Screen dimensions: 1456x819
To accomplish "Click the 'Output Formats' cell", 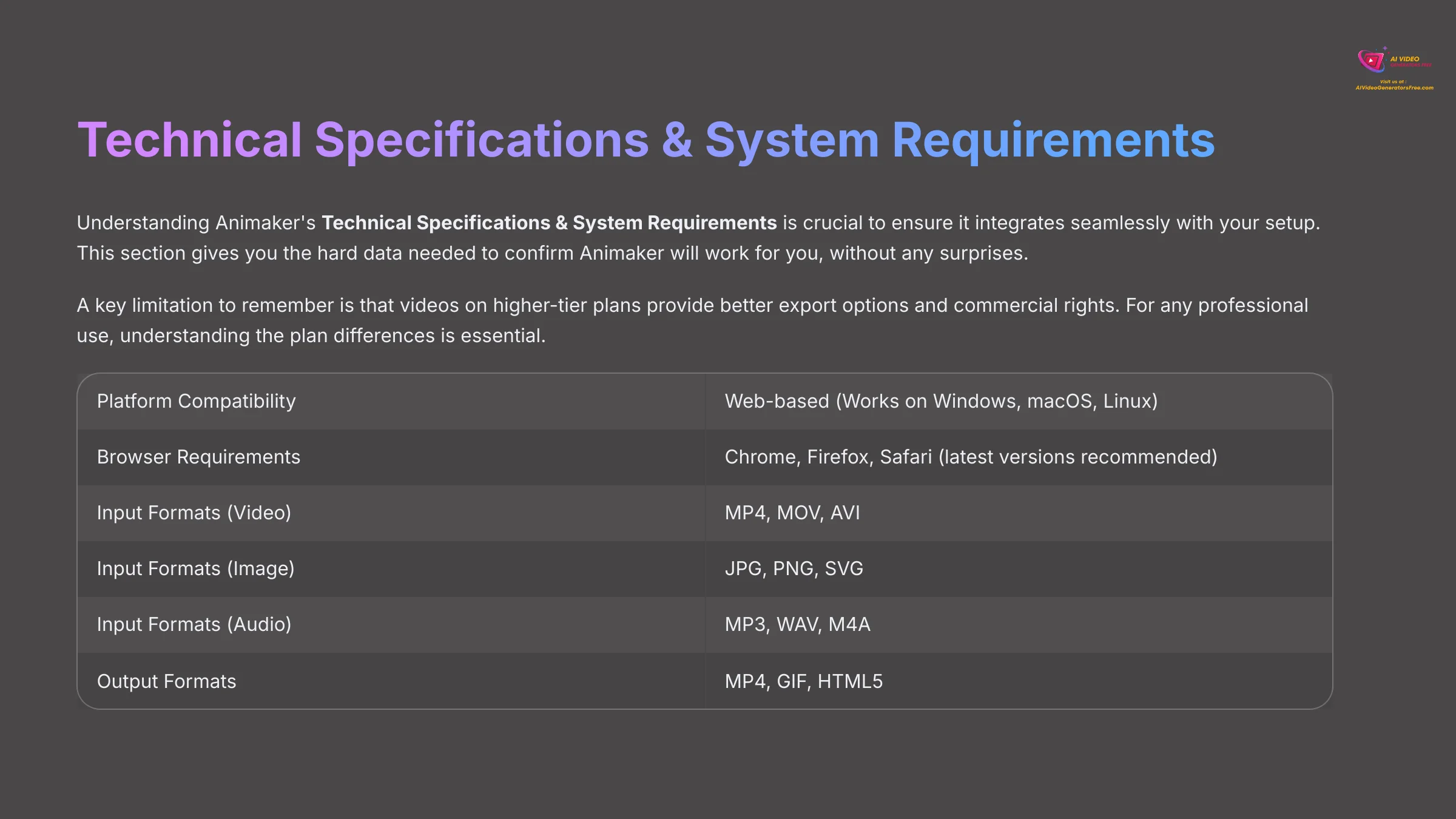I will 392,681.
